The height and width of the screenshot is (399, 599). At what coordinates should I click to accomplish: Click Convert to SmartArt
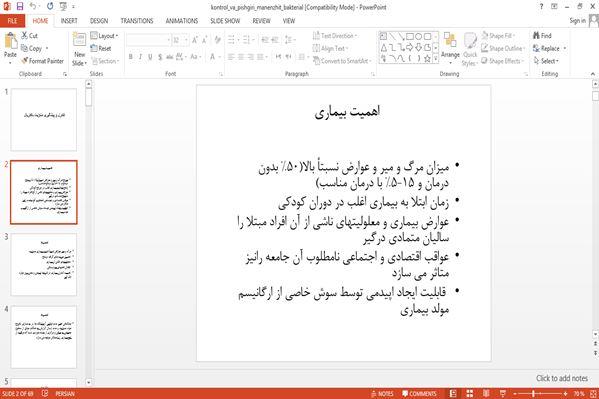(342, 61)
